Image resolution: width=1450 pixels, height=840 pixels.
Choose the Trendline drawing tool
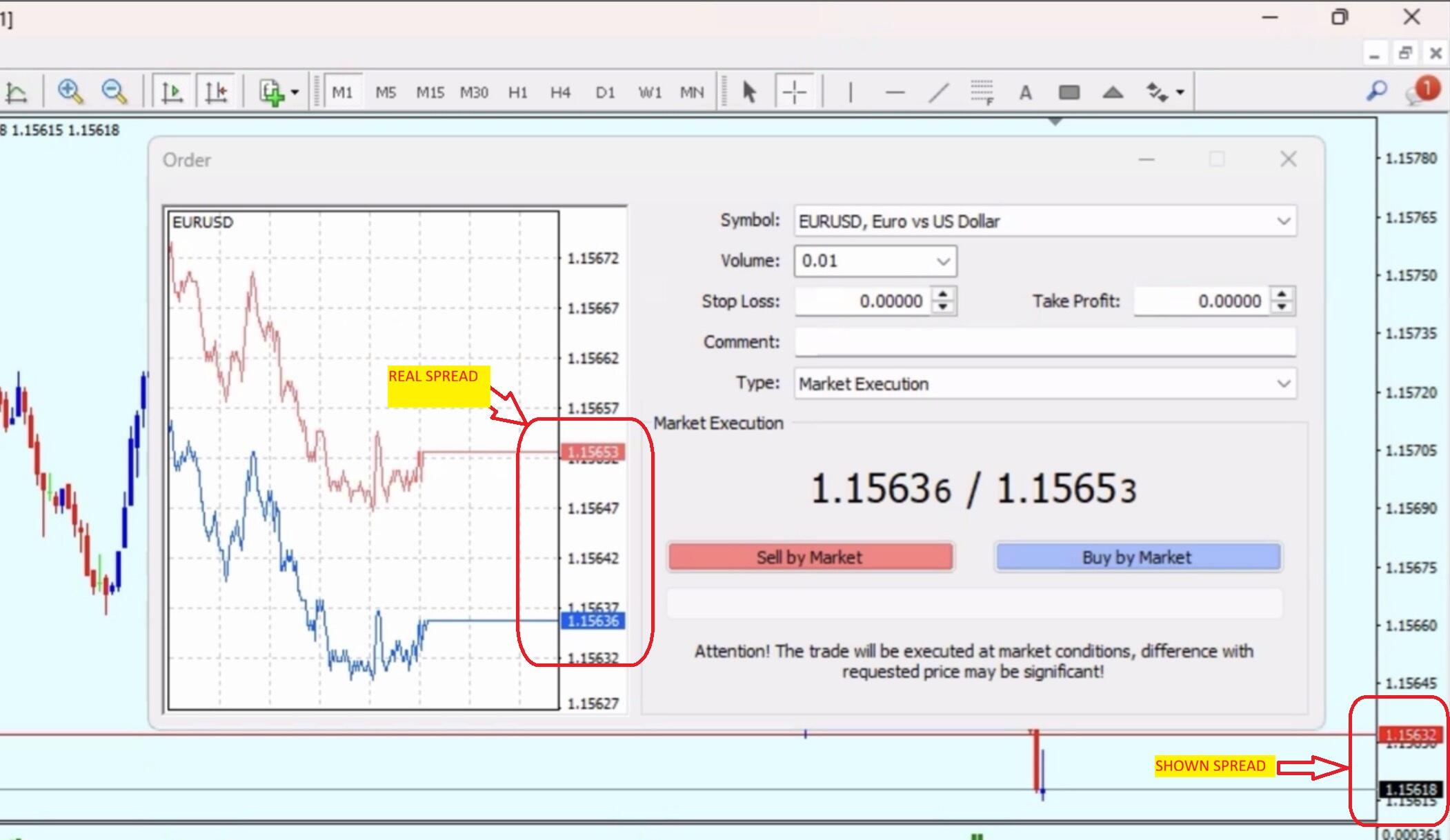click(939, 92)
